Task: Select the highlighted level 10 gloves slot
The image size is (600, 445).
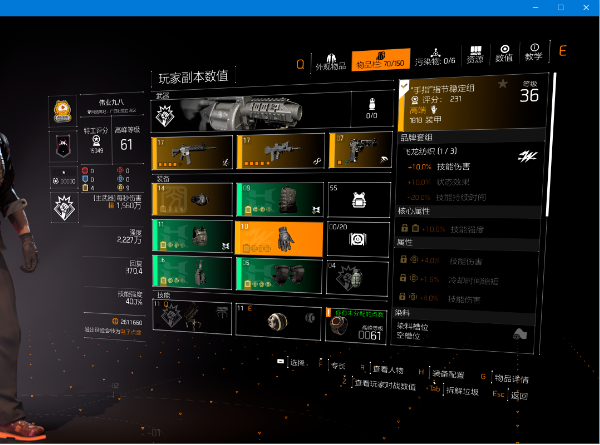Action: 279,238
